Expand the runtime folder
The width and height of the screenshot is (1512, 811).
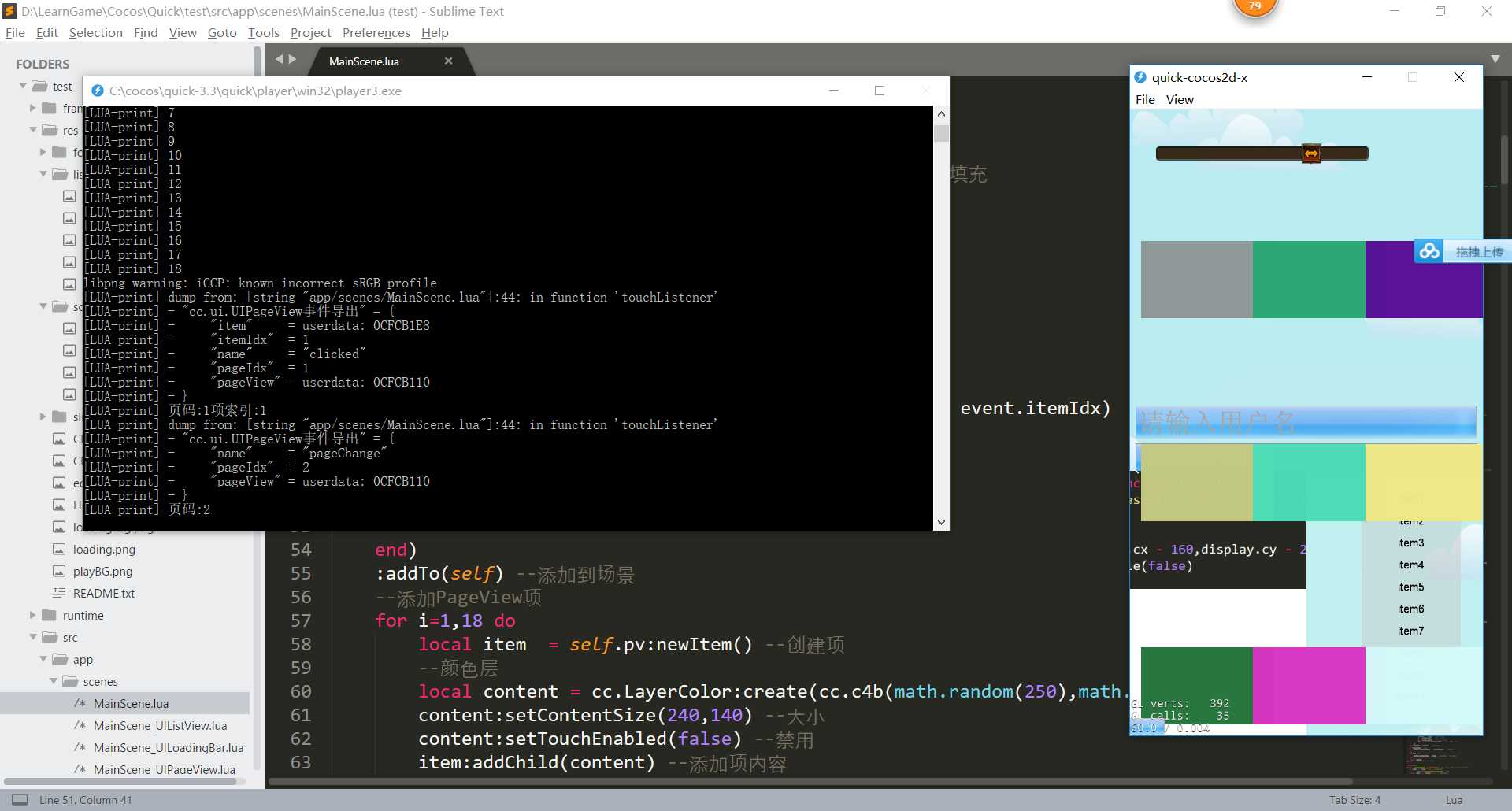[x=33, y=615]
